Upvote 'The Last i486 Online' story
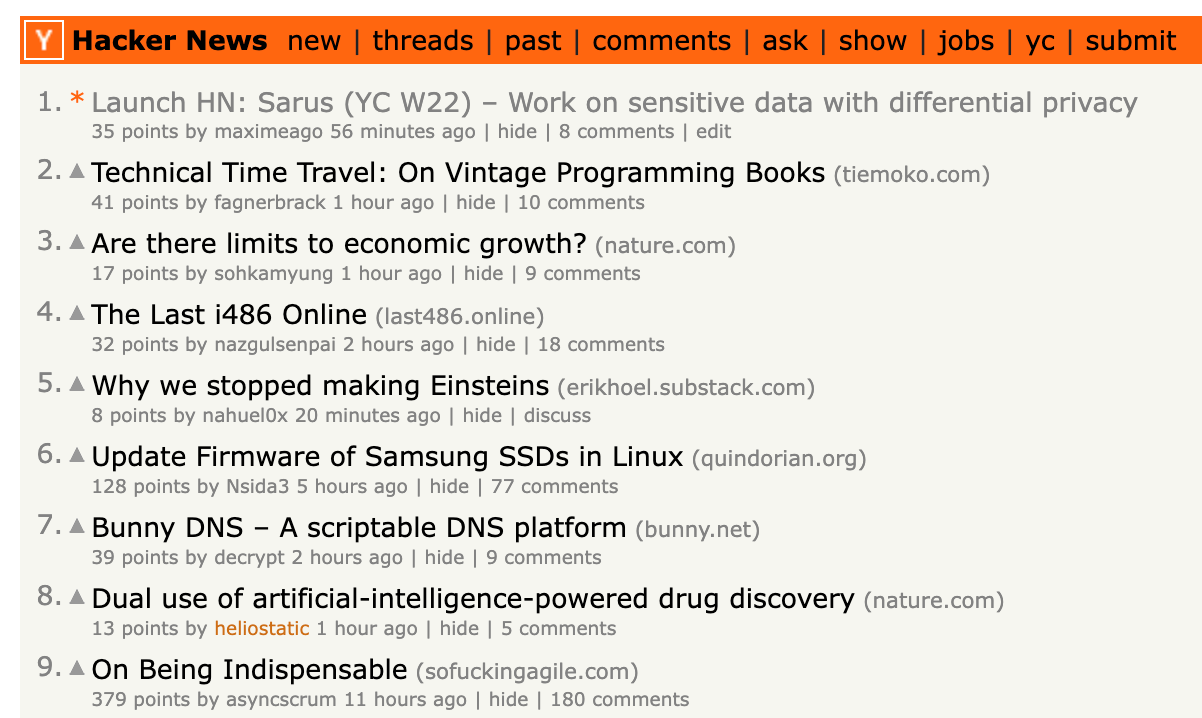This screenshot has height=718, width=1202. point(77,313)
